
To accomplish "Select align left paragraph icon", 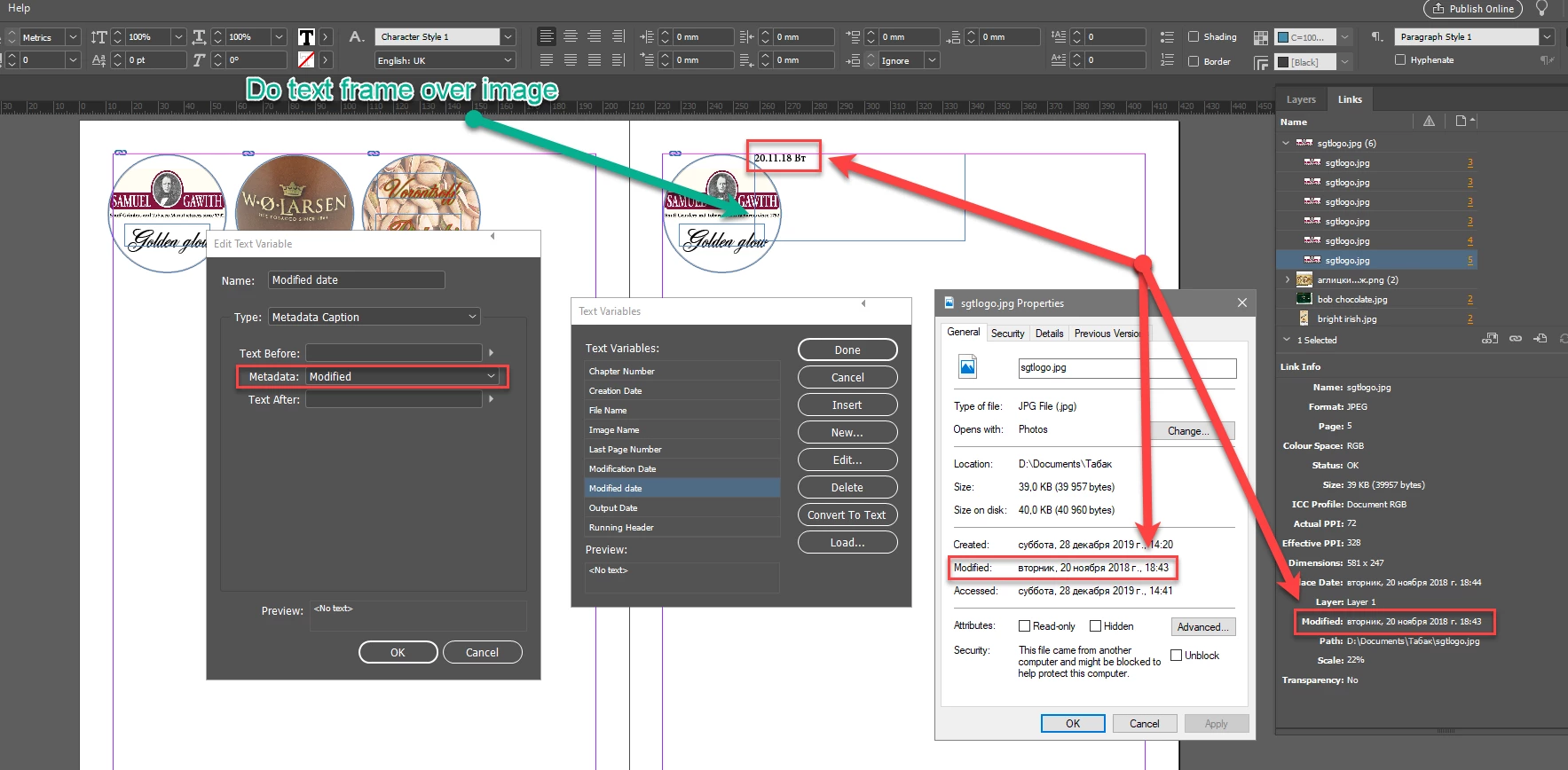I will point(547,36).
